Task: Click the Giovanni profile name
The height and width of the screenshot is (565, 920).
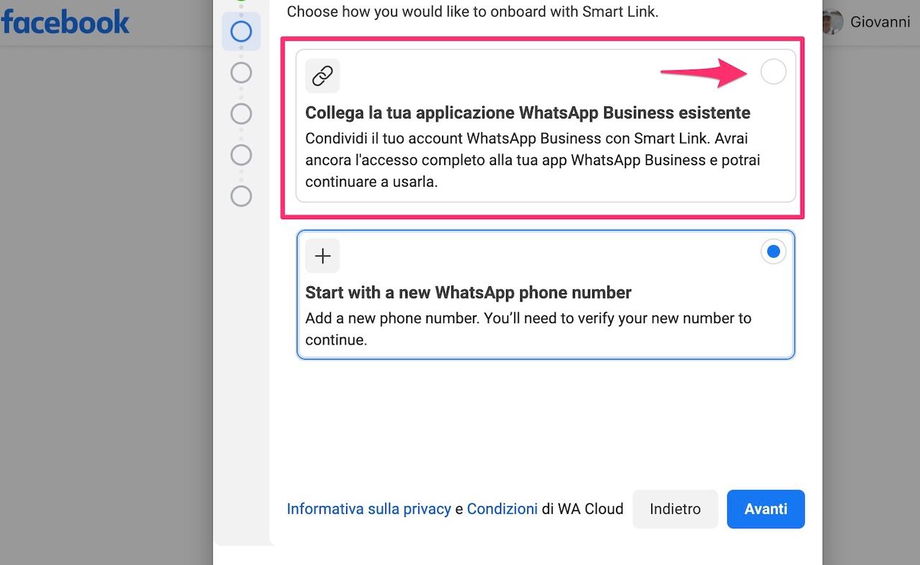Action: [880, 21]
